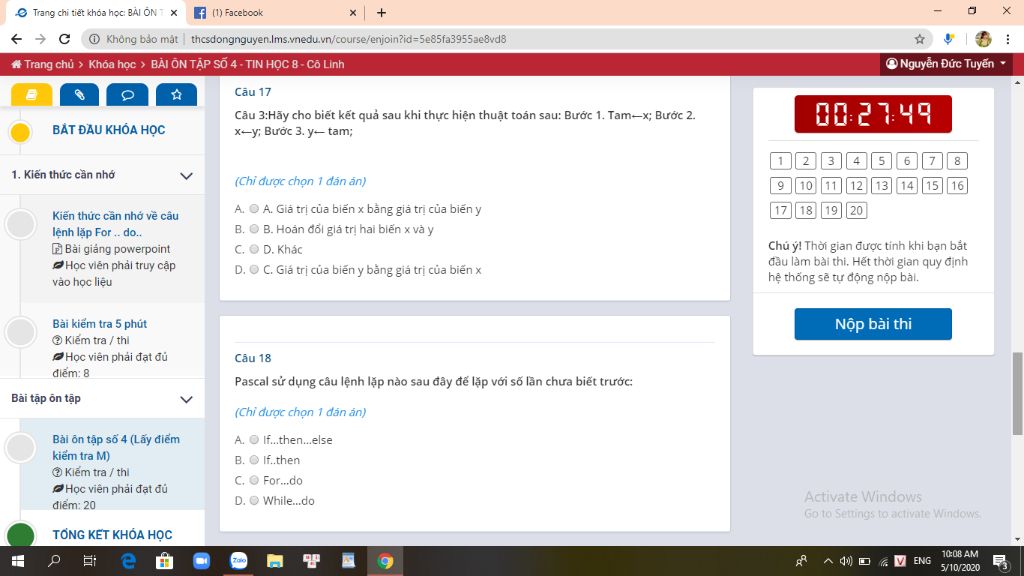Open volume control in system tray
1024x576 pixels.
[846, 561]
